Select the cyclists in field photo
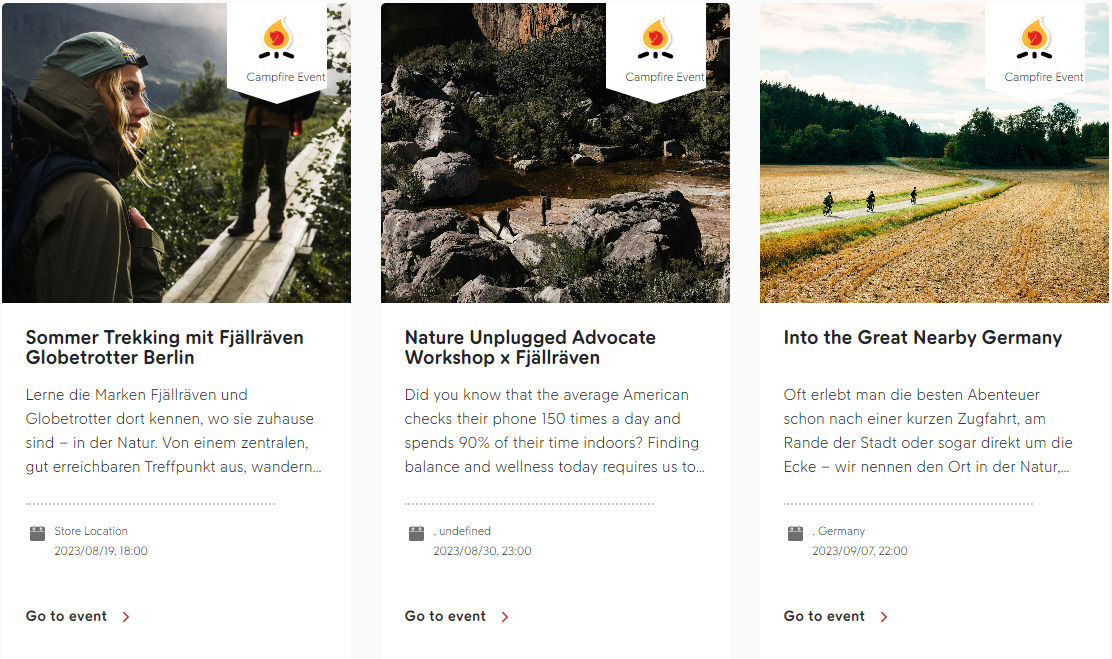 click(x=934, y=153)
